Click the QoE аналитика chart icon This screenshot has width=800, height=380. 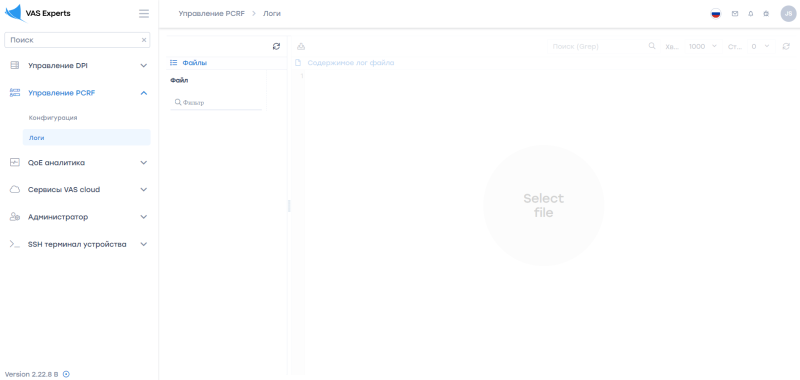pos(15,163)
